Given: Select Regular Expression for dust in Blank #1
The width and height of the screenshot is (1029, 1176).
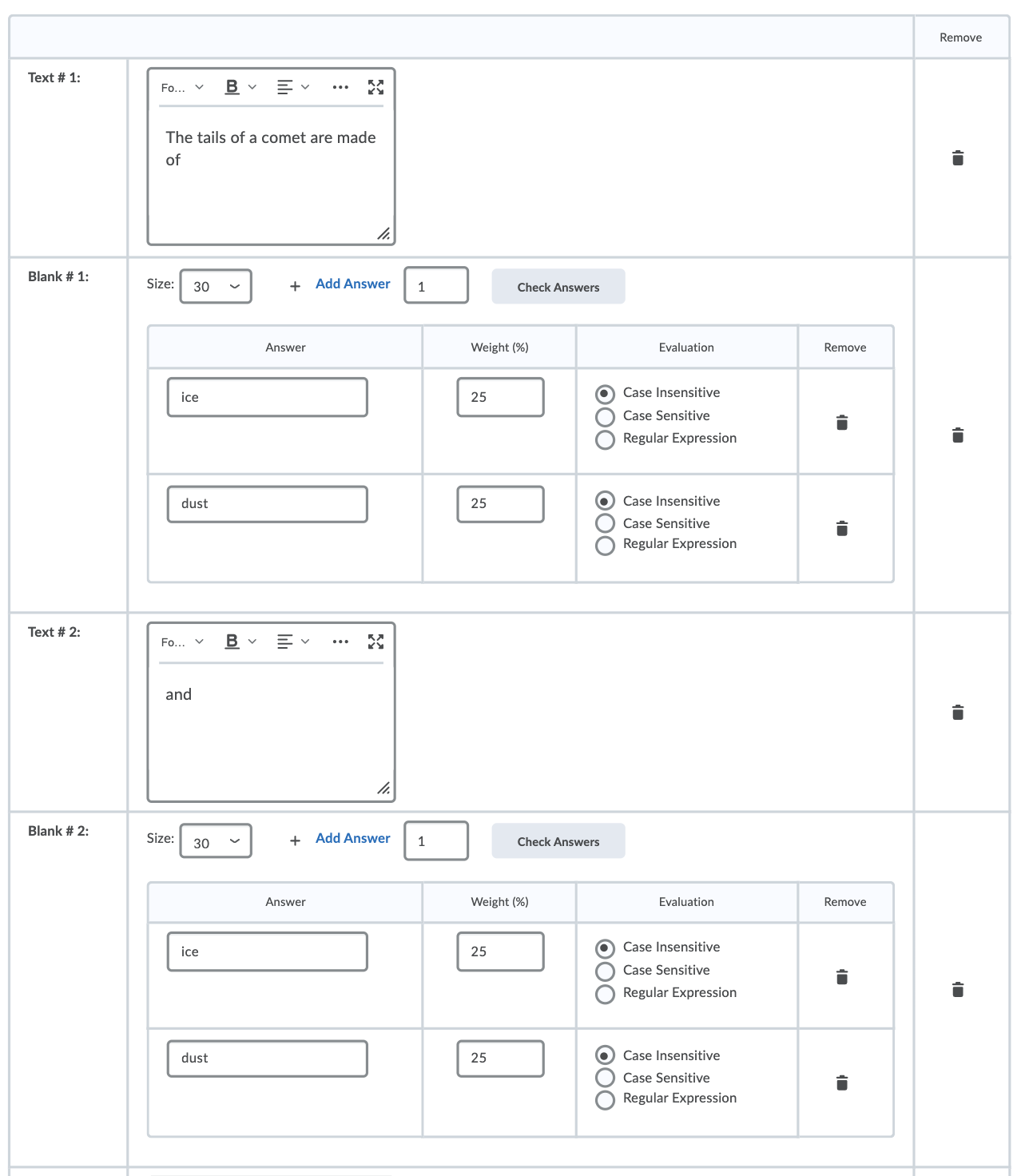Looking at the screenshot, I should pyautogui.click(x=606, y=545).
